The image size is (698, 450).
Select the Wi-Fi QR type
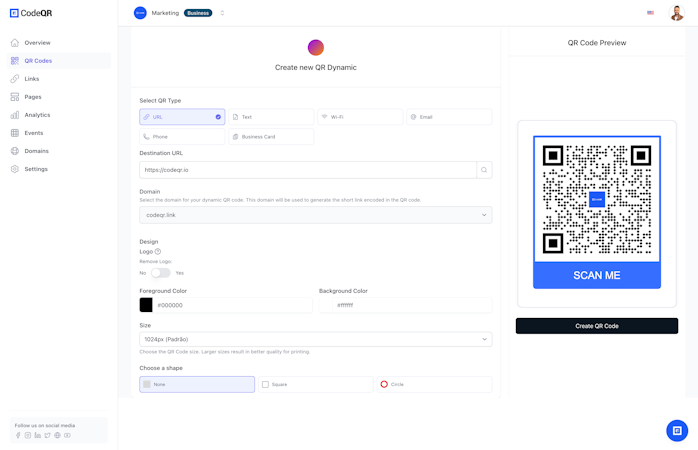360,117
